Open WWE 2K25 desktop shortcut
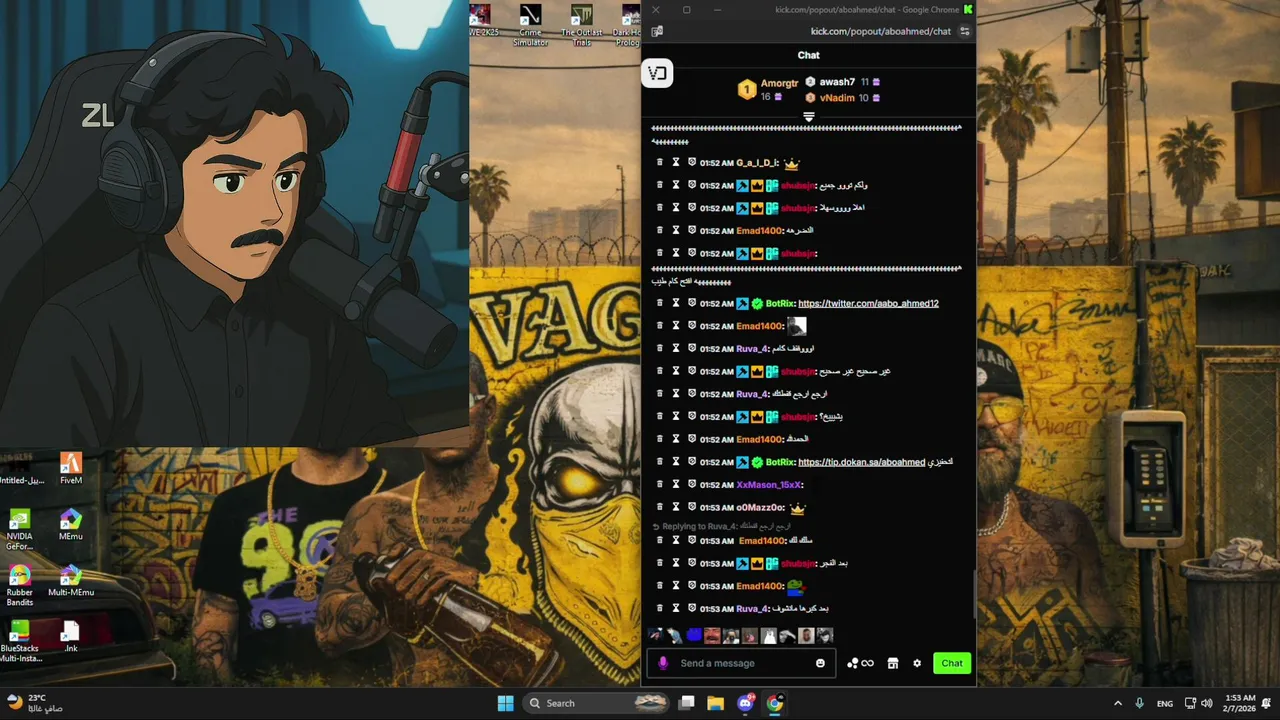The height and width of the screenshot is (720, 1280). [x=483, y=20]
